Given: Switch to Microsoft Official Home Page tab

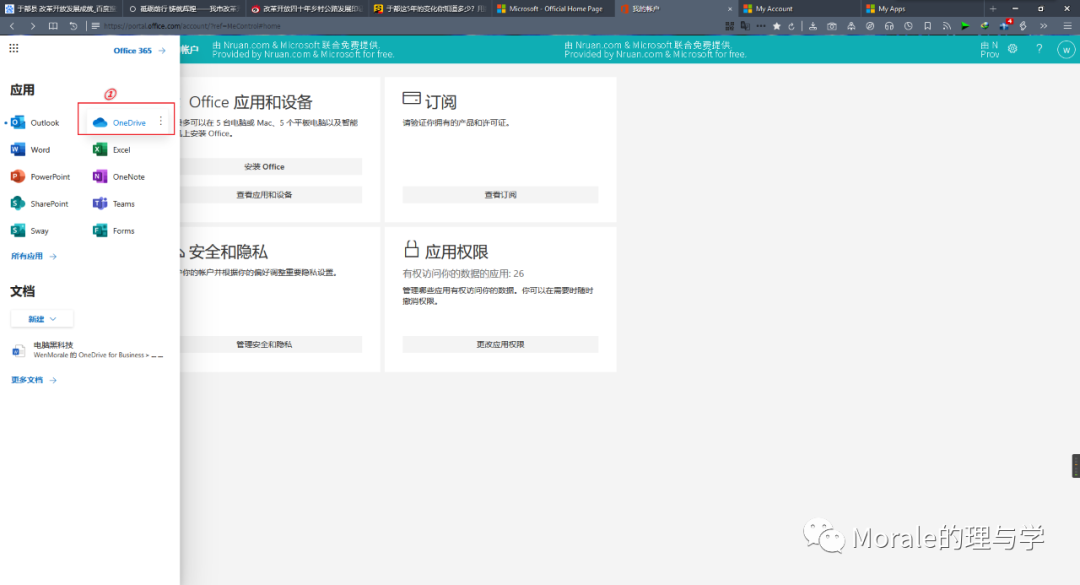Looking at the screenshot, I should 554,9.
